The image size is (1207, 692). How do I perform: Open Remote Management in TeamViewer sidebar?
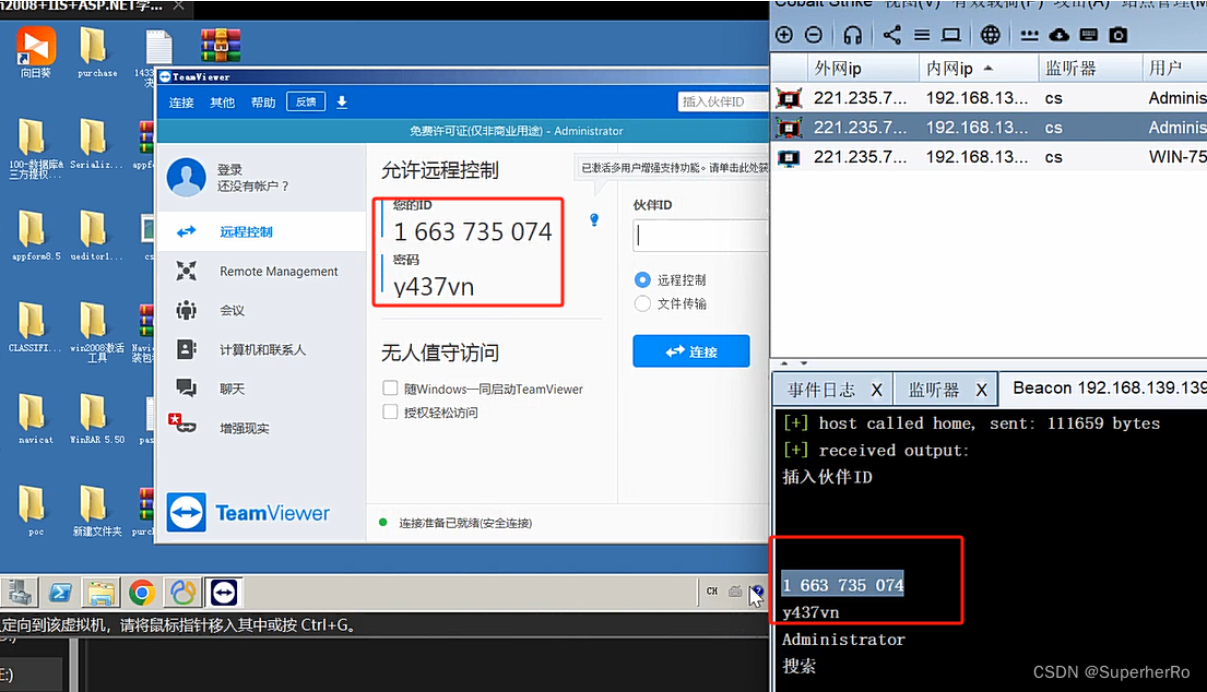point(261,271)
